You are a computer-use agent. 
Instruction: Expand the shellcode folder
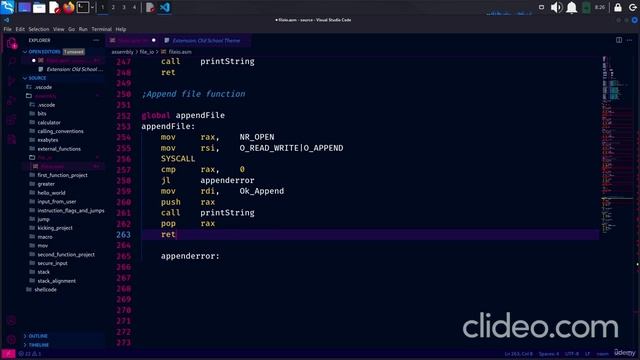[45, 289]
